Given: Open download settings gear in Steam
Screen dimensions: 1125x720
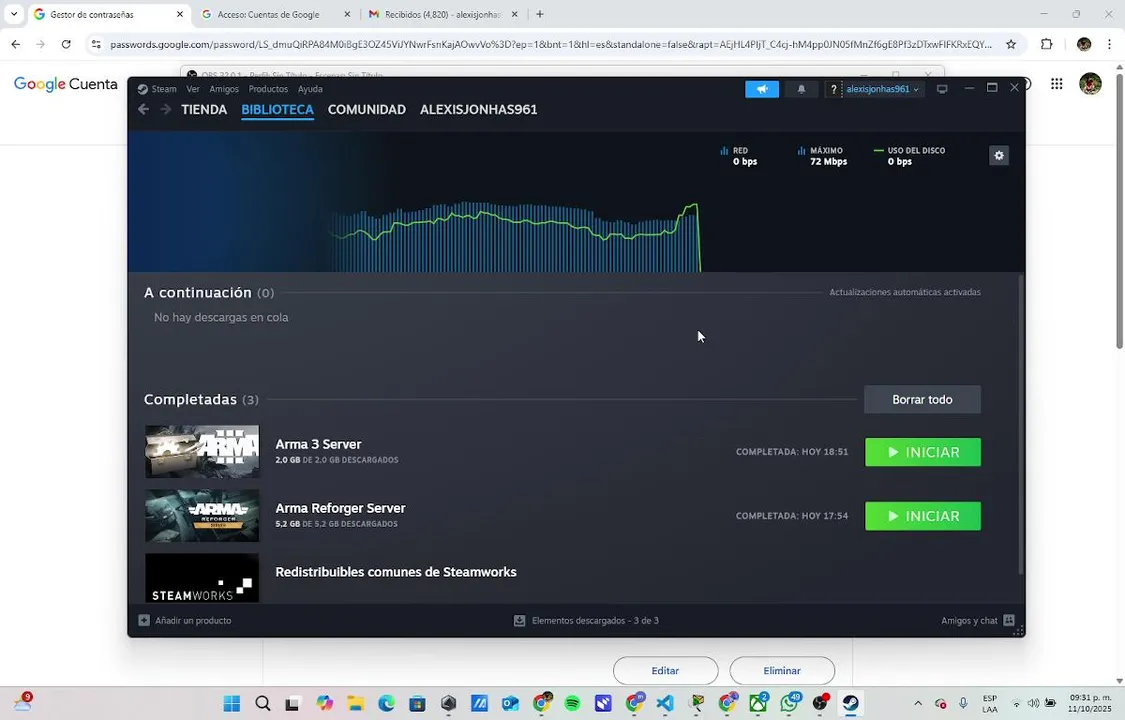Looking at the screenshot, I should (999, 156).
